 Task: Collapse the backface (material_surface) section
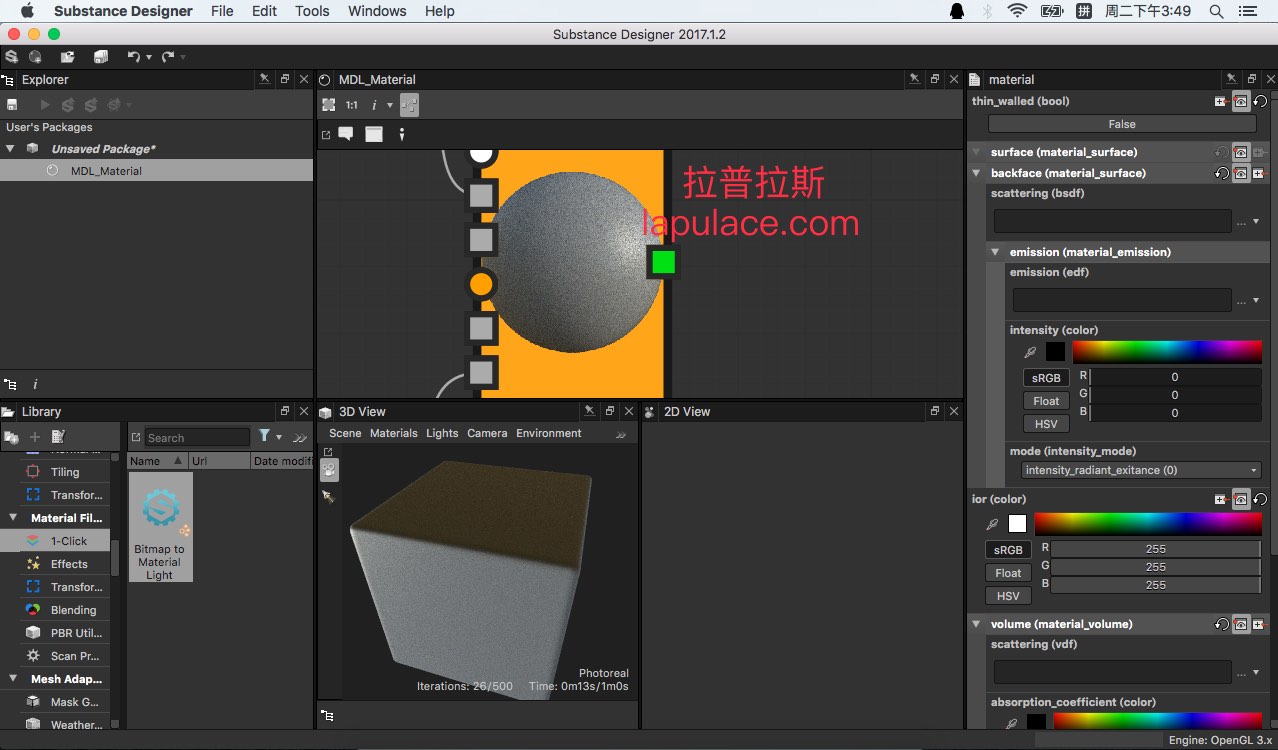[x=977, y=173]
